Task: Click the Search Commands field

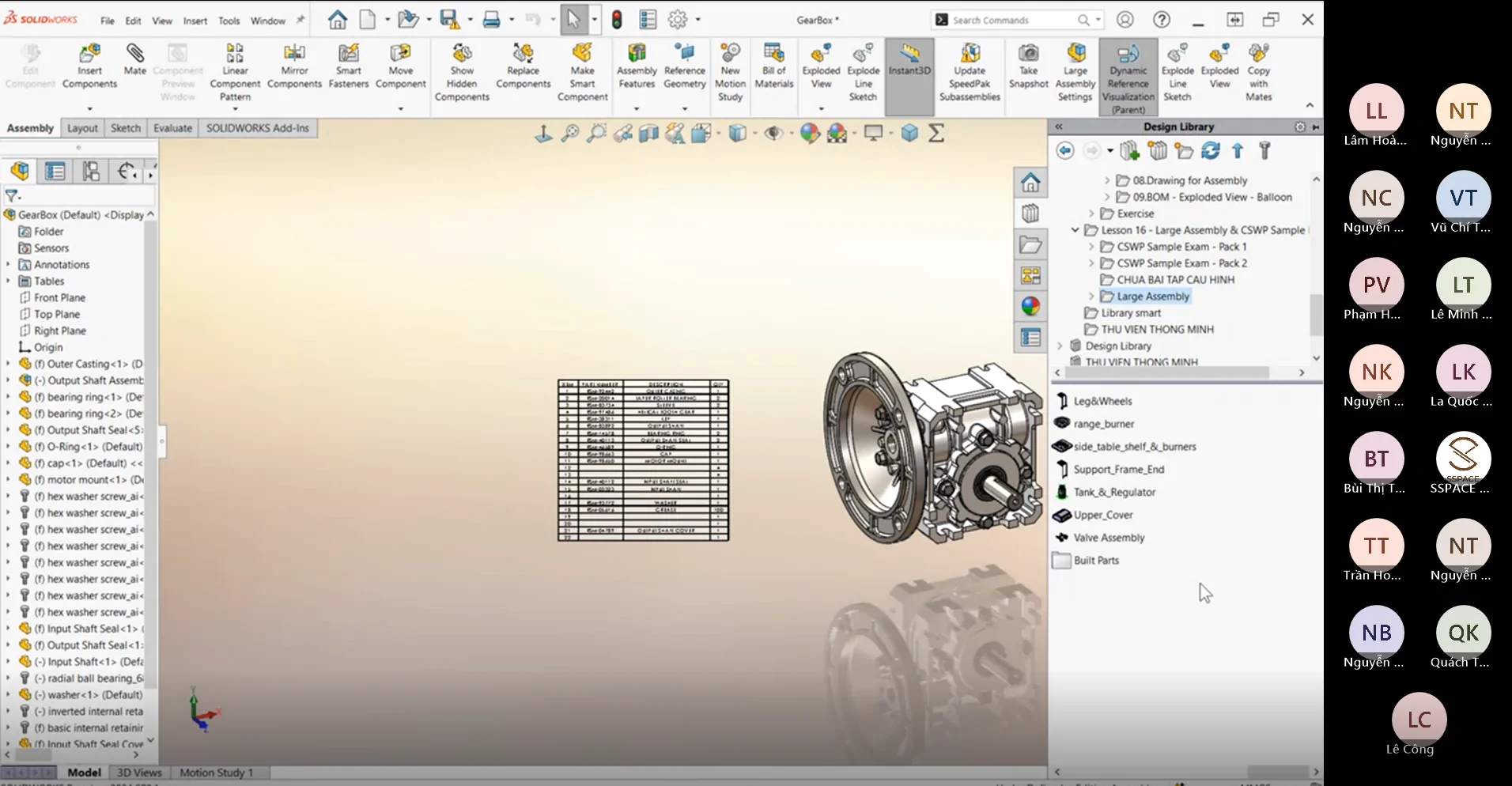Action: tap(1016, 20)
